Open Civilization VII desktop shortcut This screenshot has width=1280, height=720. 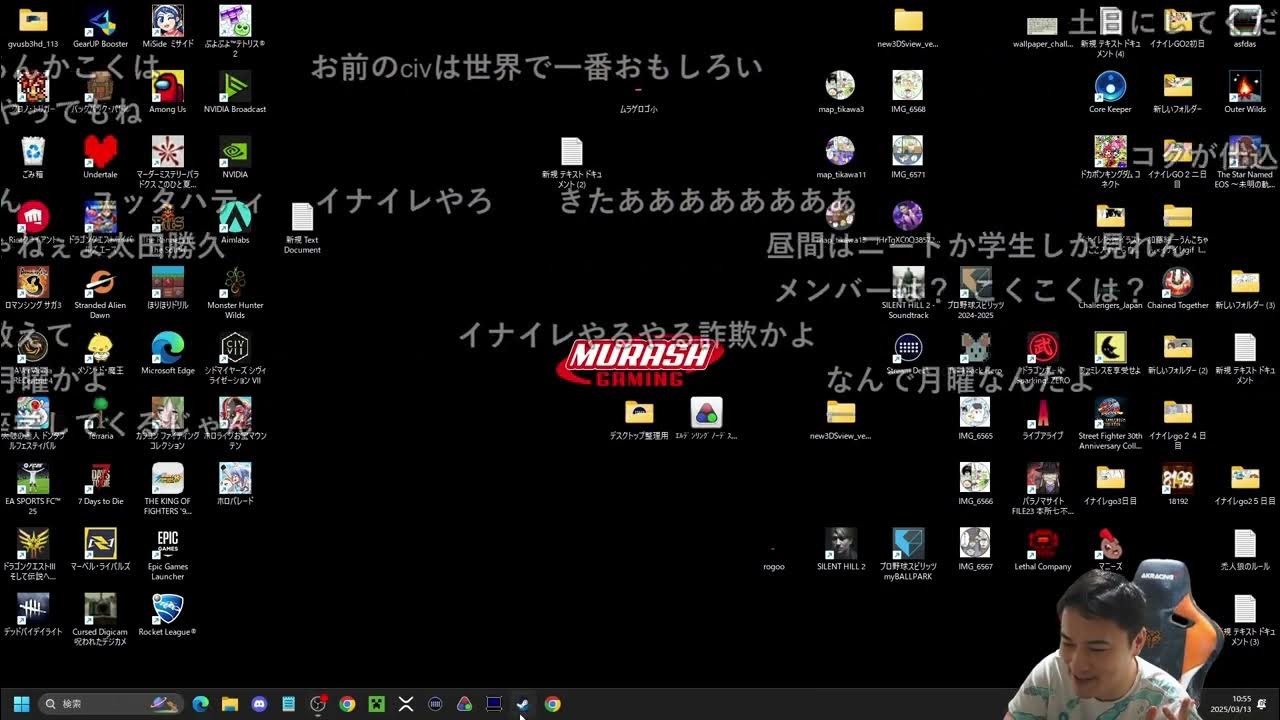pyautogui.click(x=235, y=348)
